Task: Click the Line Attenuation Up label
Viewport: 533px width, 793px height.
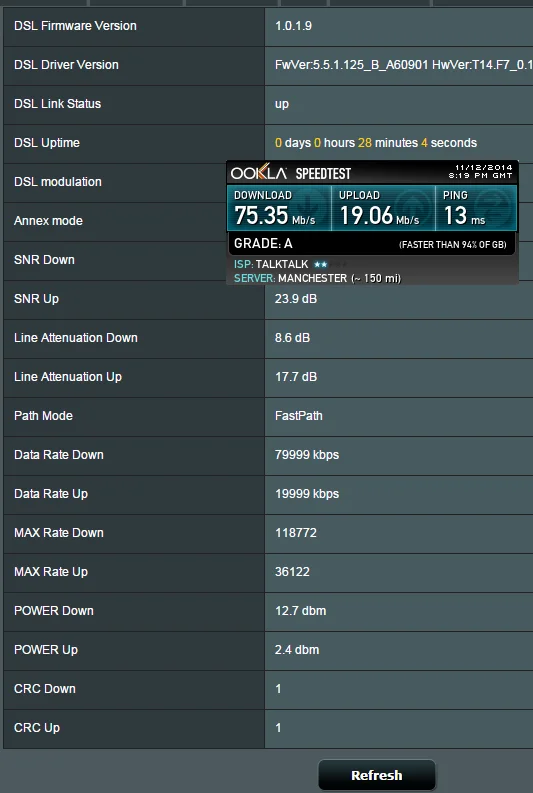Action: pyautogui.click(x=68, y=377)
